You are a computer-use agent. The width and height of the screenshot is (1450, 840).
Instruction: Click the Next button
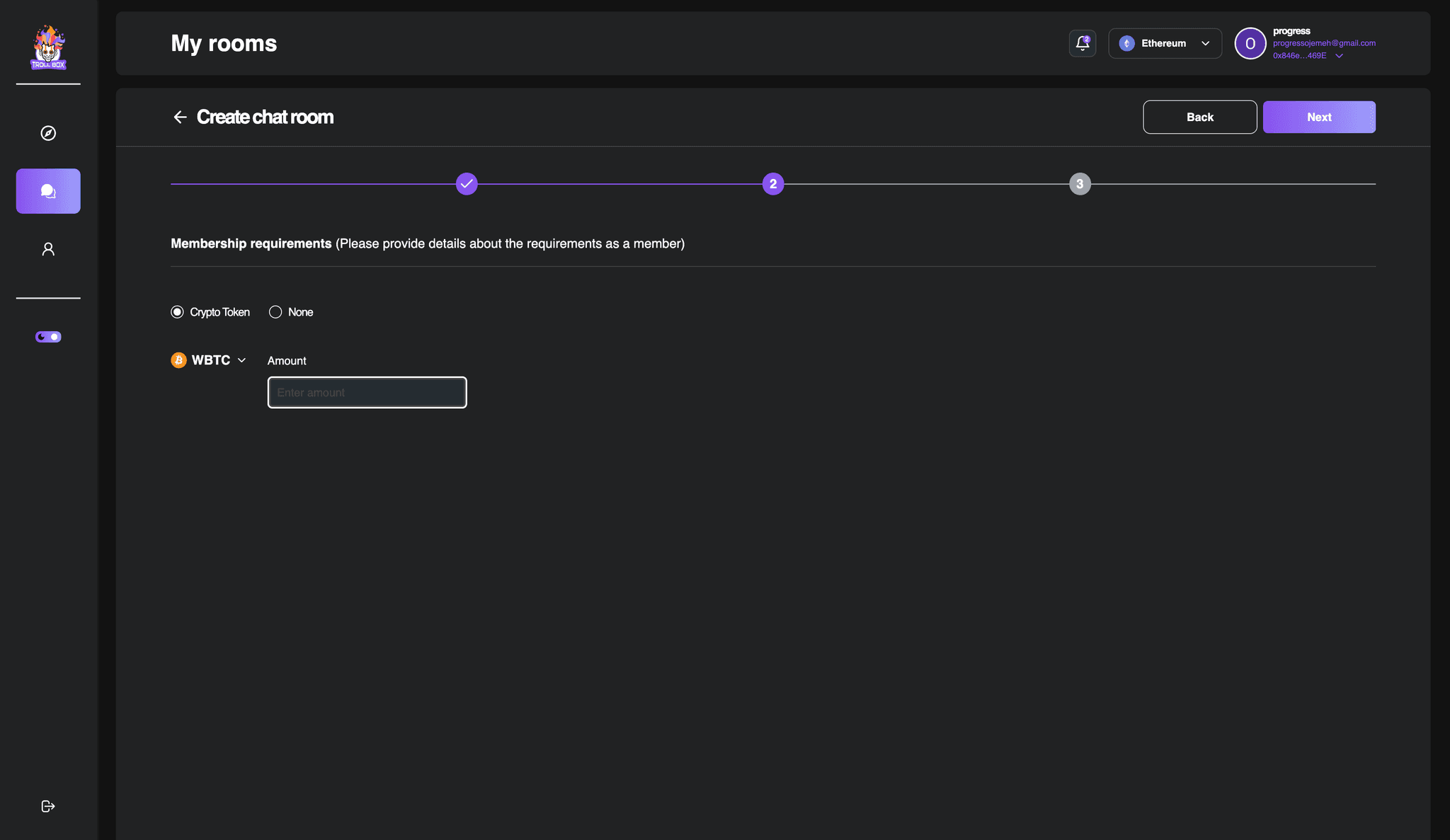(1318, 117)
